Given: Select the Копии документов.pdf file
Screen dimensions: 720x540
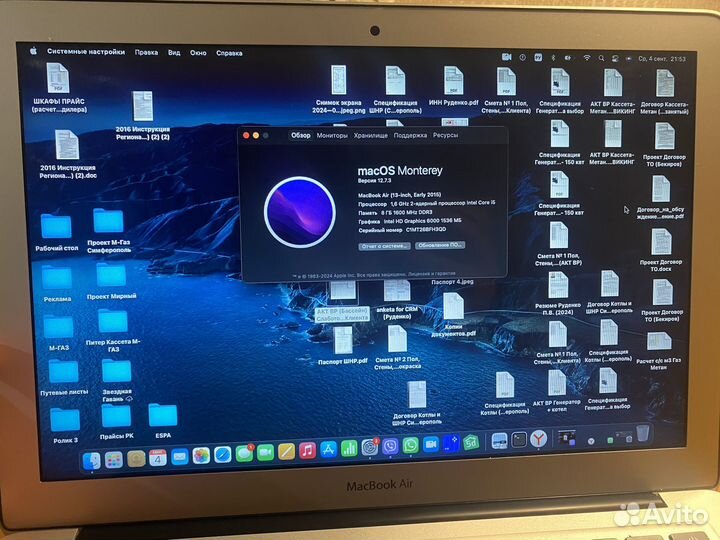Looking at the screenshot, I should point(453,315).
